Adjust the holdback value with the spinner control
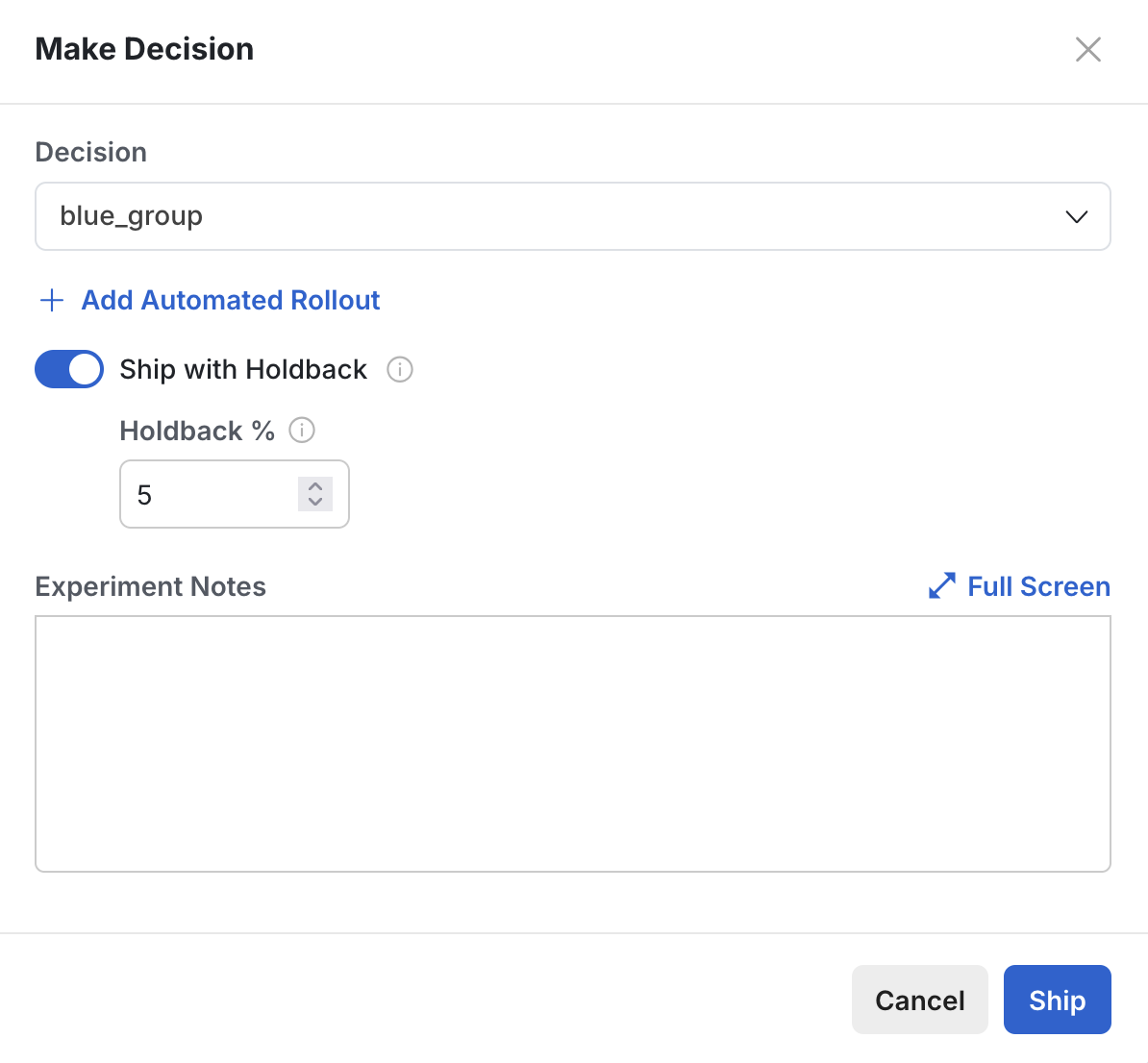 [x=314, y=494]
